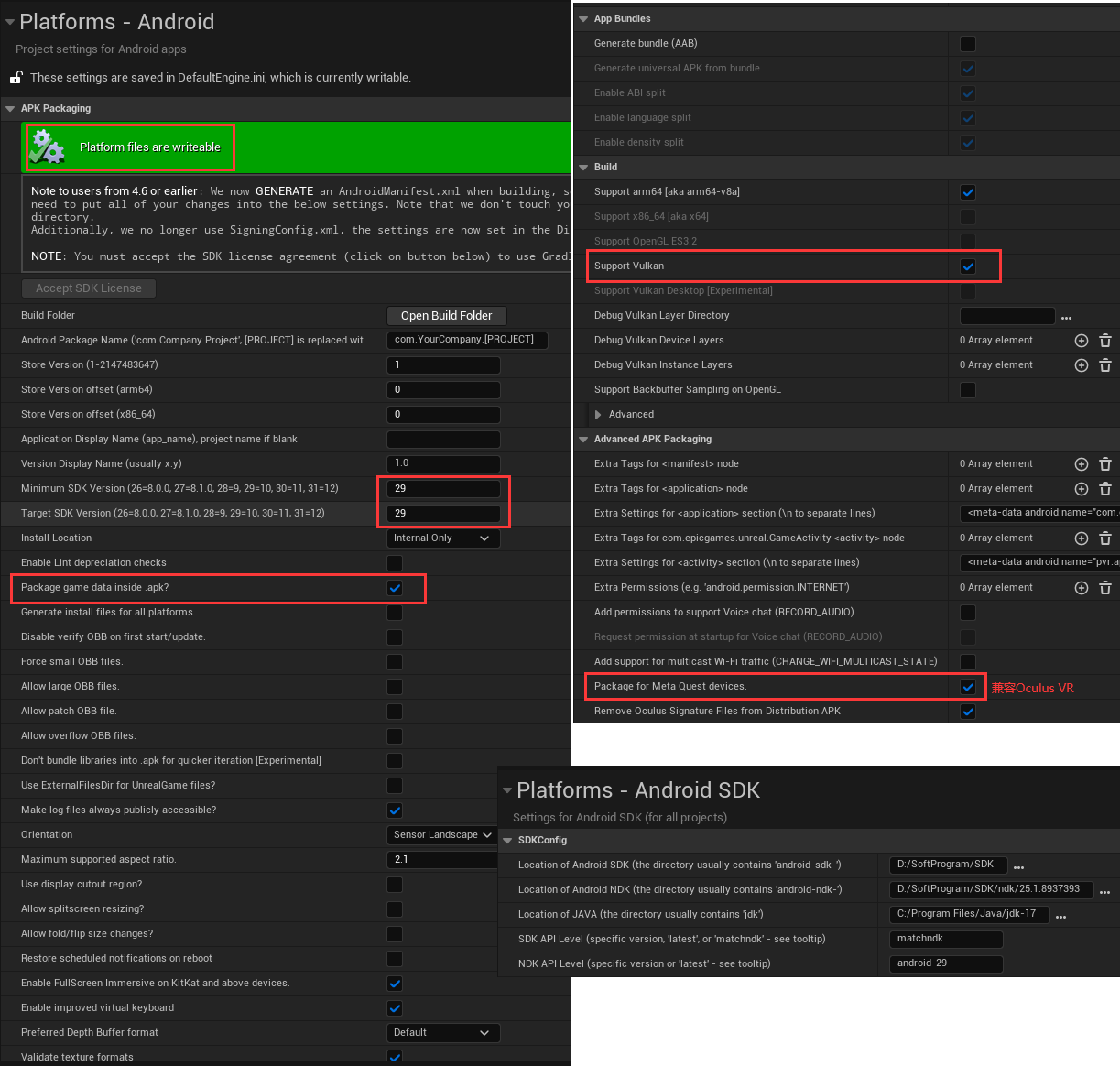Screen dimensions: 1120x1066
Task: Toggle Support arm64 checkbox
Action: click(x=968, y=192)
